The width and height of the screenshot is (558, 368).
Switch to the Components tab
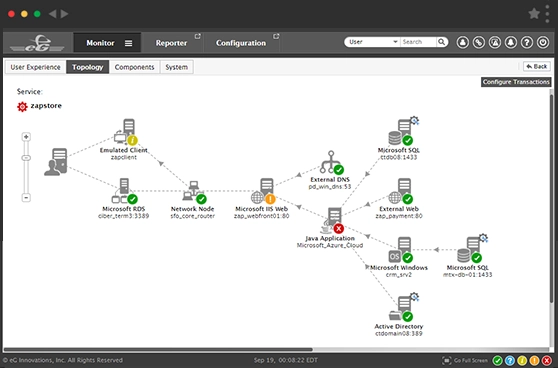(x=135, y=67)
